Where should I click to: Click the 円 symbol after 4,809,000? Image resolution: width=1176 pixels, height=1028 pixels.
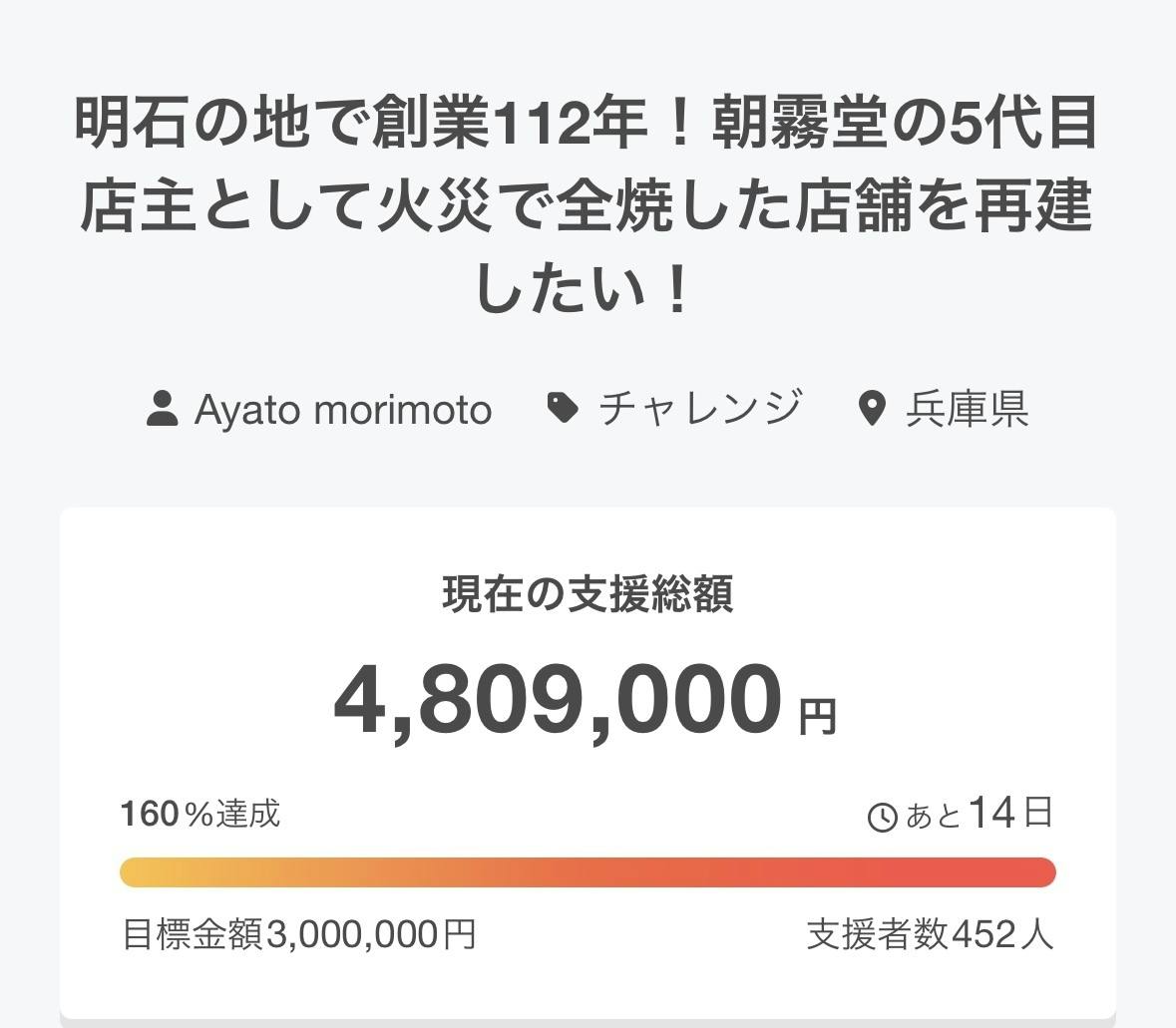pyautogui.click(x=818, y=715)
